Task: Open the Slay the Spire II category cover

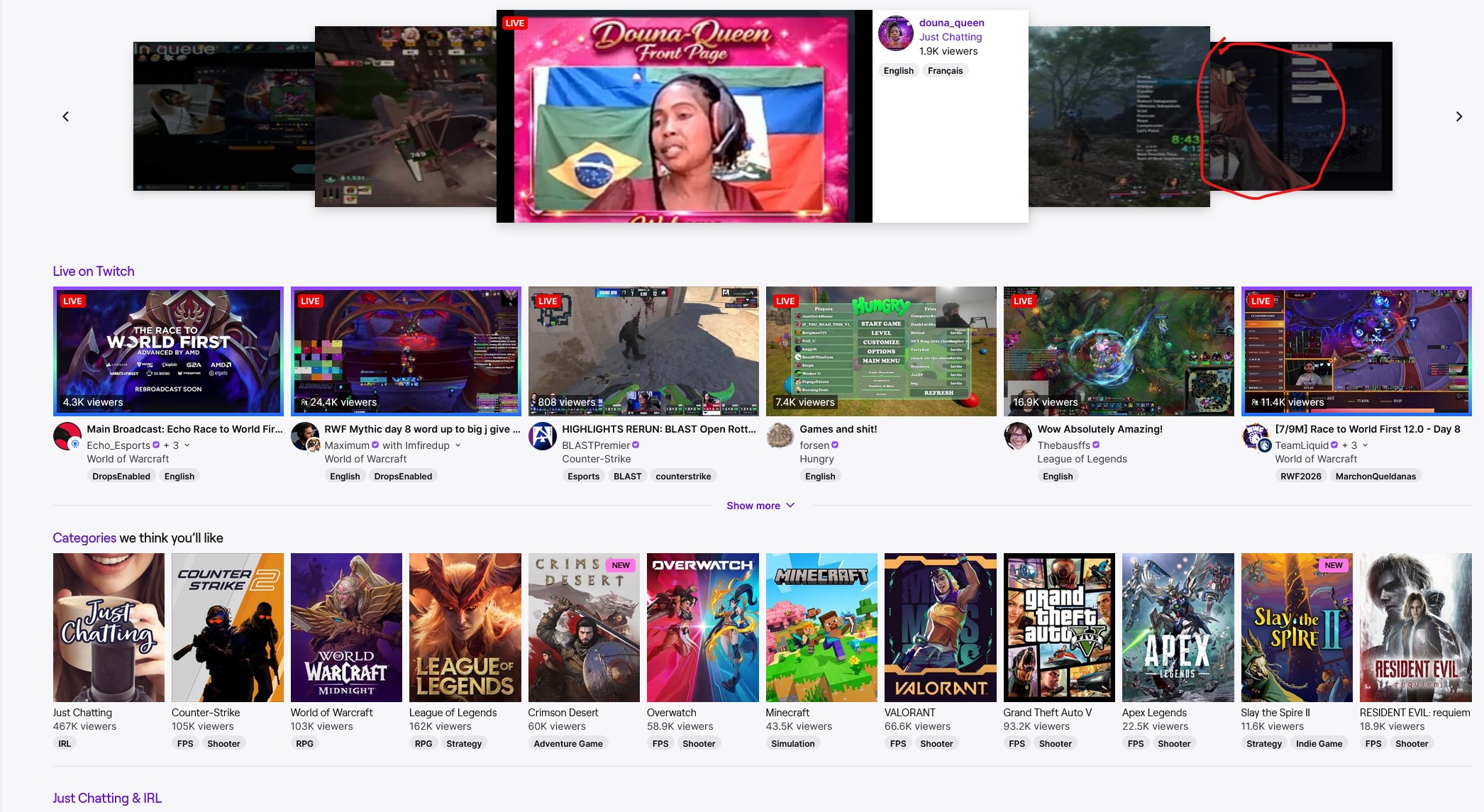Action: pos(1296,628)
